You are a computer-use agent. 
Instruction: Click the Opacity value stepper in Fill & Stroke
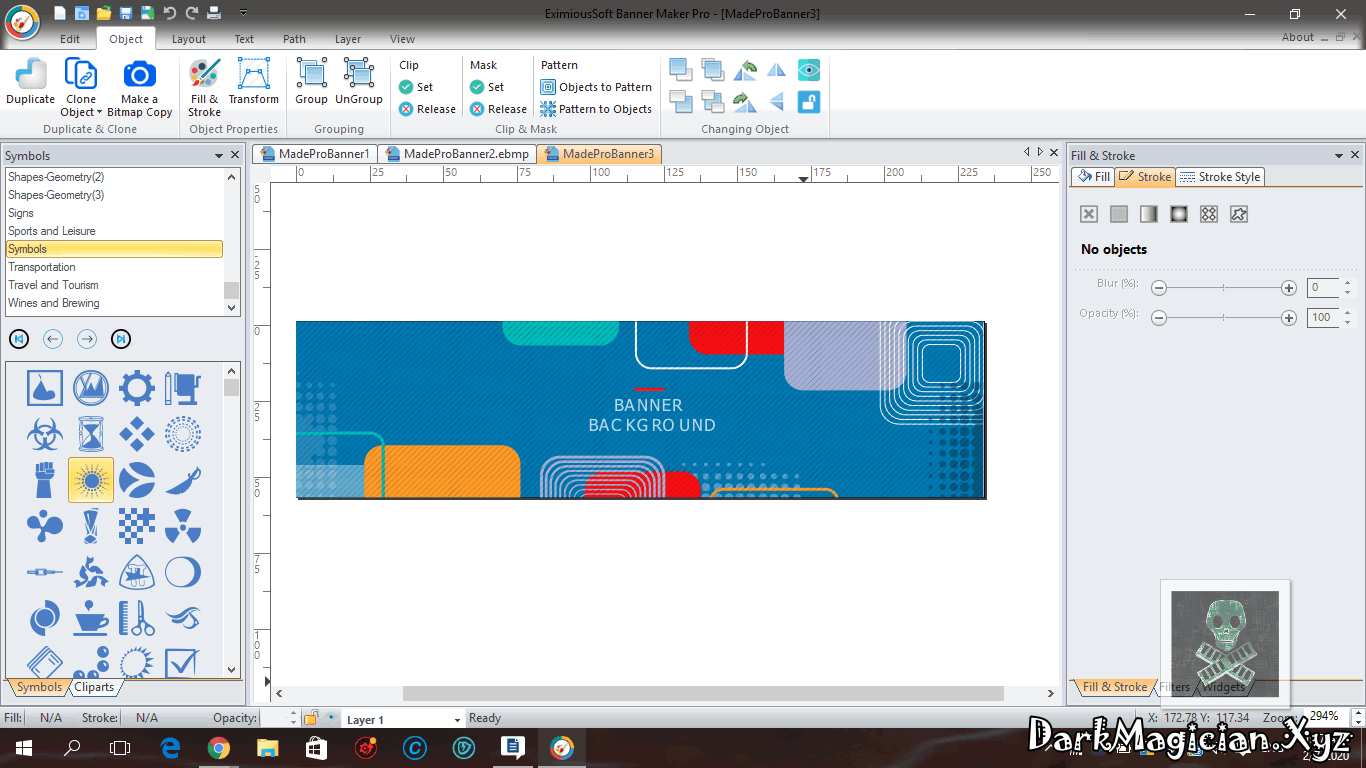click(1347, 318)
